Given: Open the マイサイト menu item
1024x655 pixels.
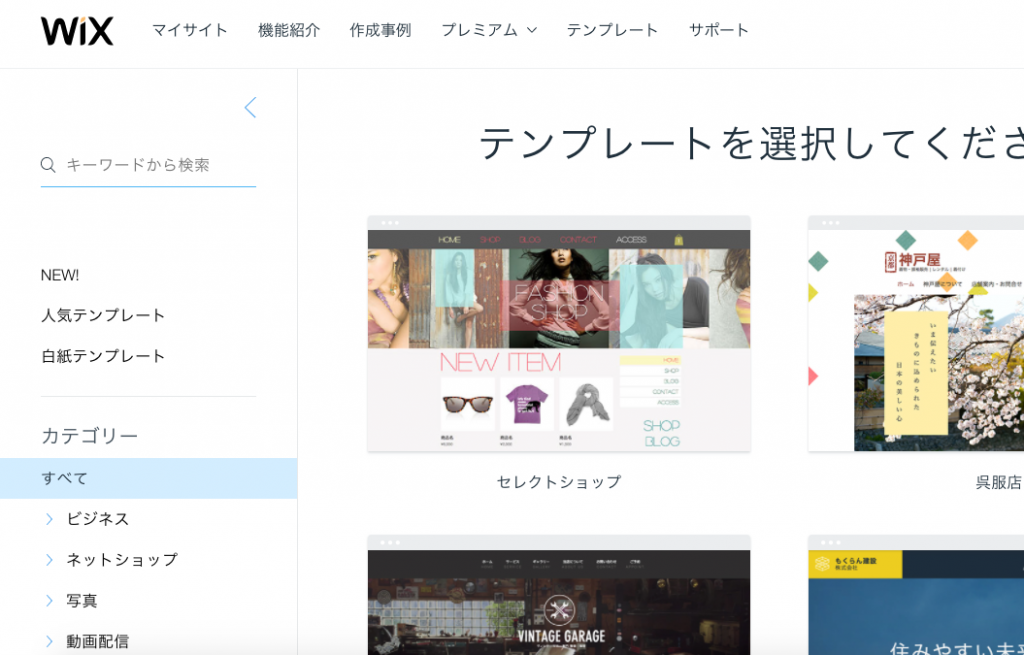Looking at the screenshot, I should [x=189, y=30].
